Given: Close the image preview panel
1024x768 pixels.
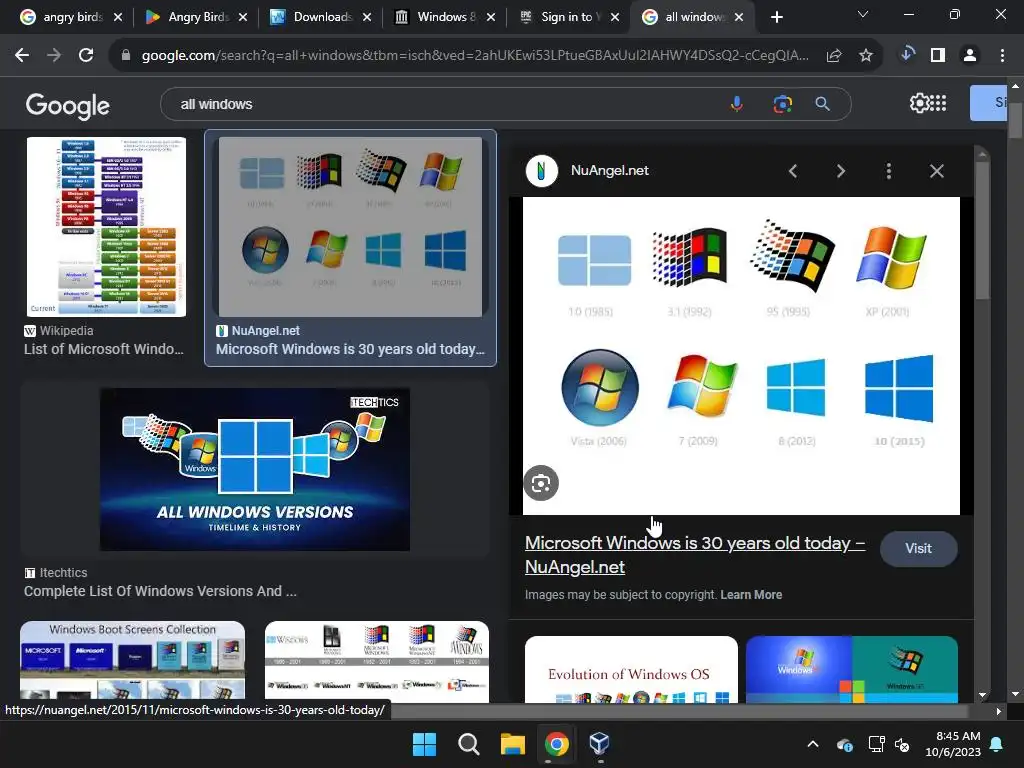Looking at the screenshot, I should coord(936,171).
